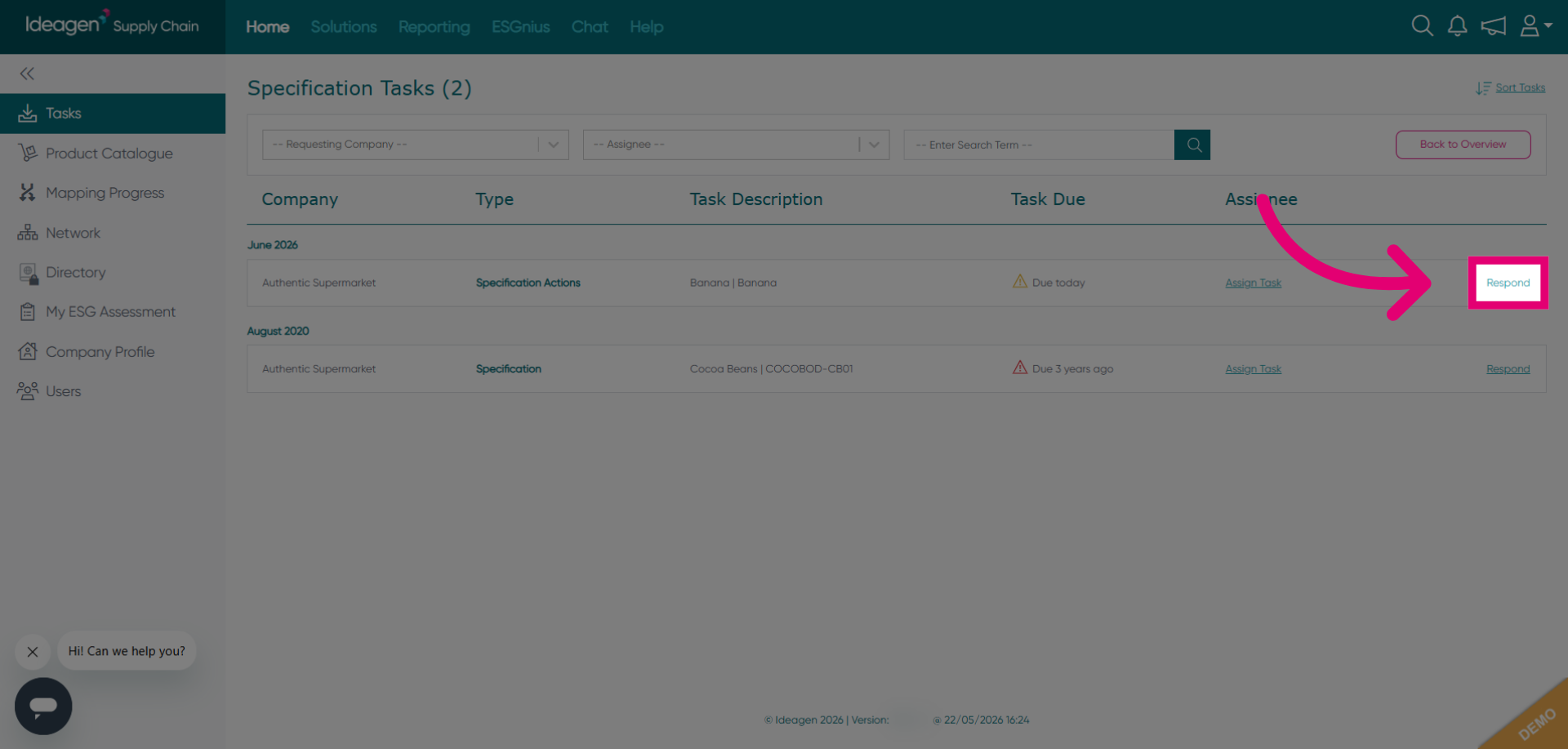The height and width of the screenshot is (749, 1568).
Task: Click Specification Actions type text
Action: [x=528, y=283]
